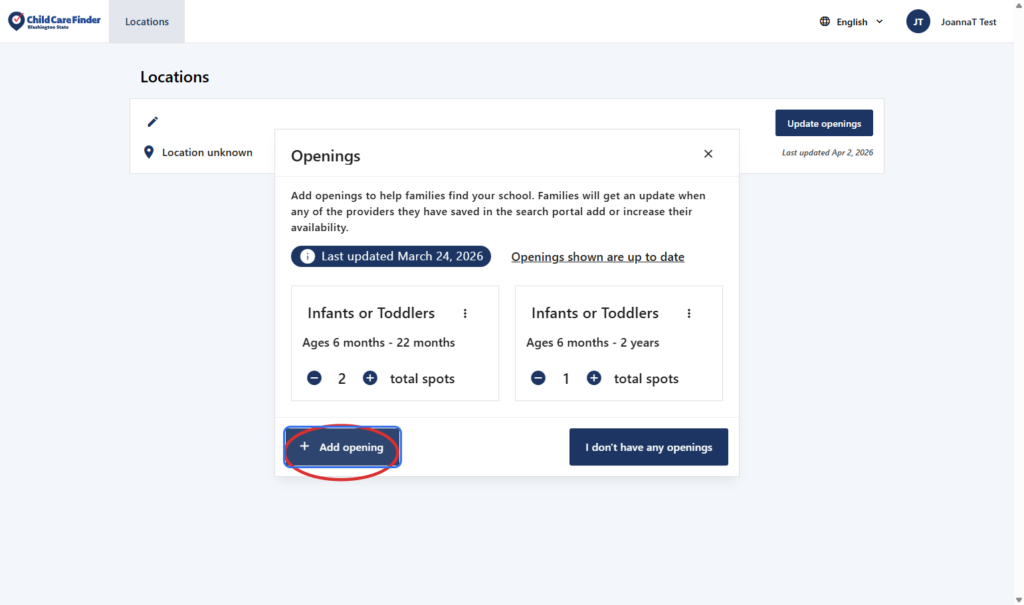
Task: Decrease spots for Ages 6 months - 22 months
Action: (x=314, y=378)
